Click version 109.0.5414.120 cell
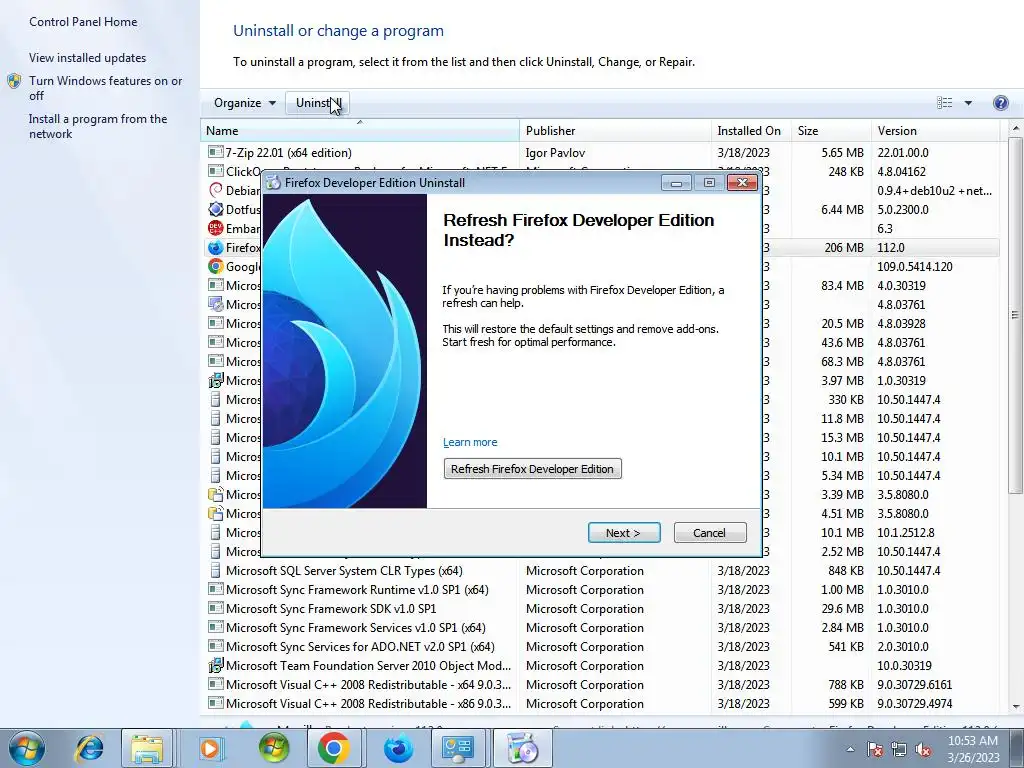Screen dimensions: 1024x768 click(x=915, y=266)
